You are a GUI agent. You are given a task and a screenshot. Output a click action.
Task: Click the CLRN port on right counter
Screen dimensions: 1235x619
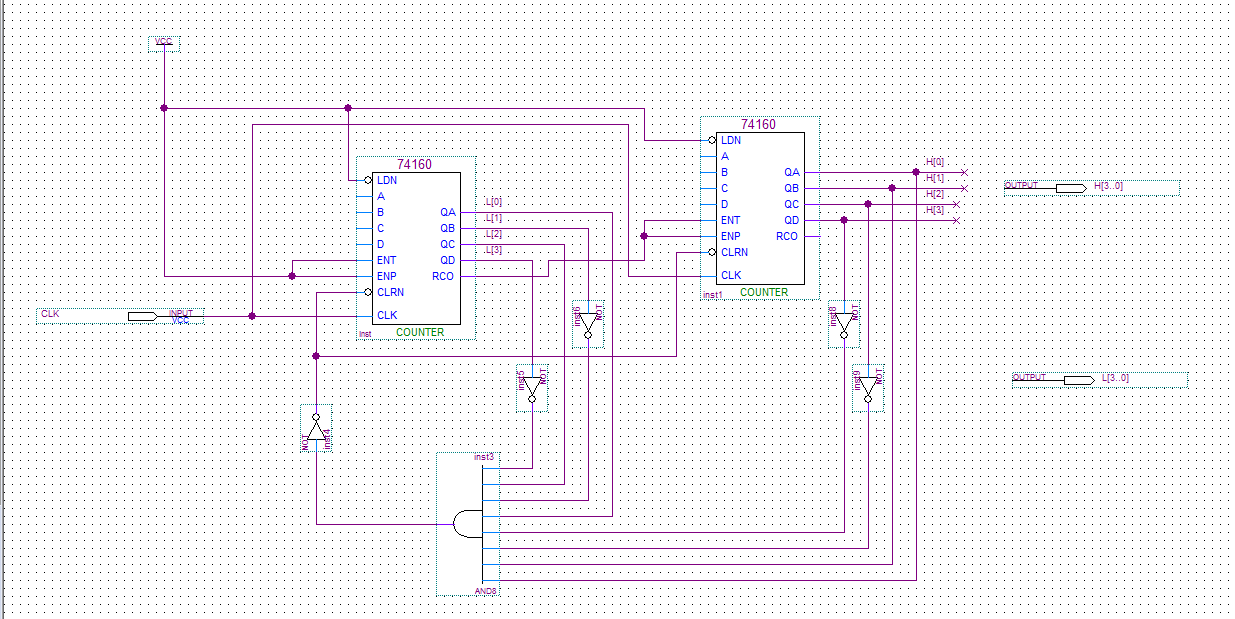pyautogui.click(x=734, y=252)
